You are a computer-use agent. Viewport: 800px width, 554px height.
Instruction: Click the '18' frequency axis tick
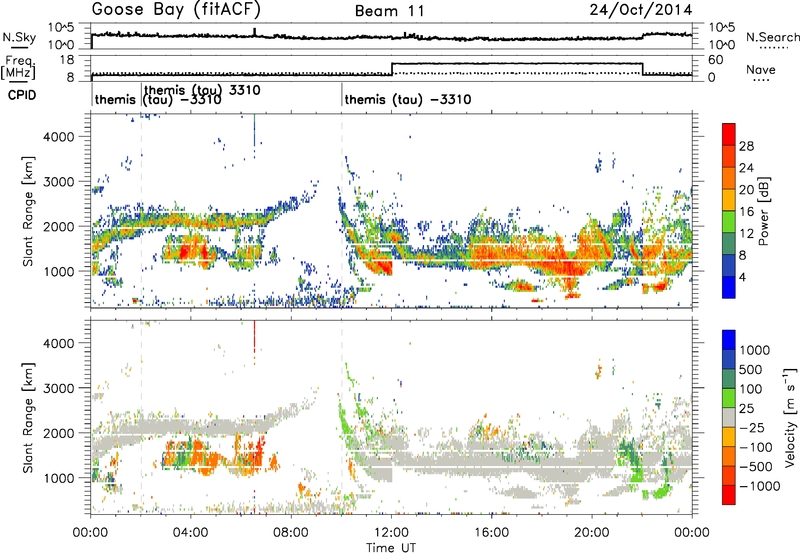[x=67, y=59]
